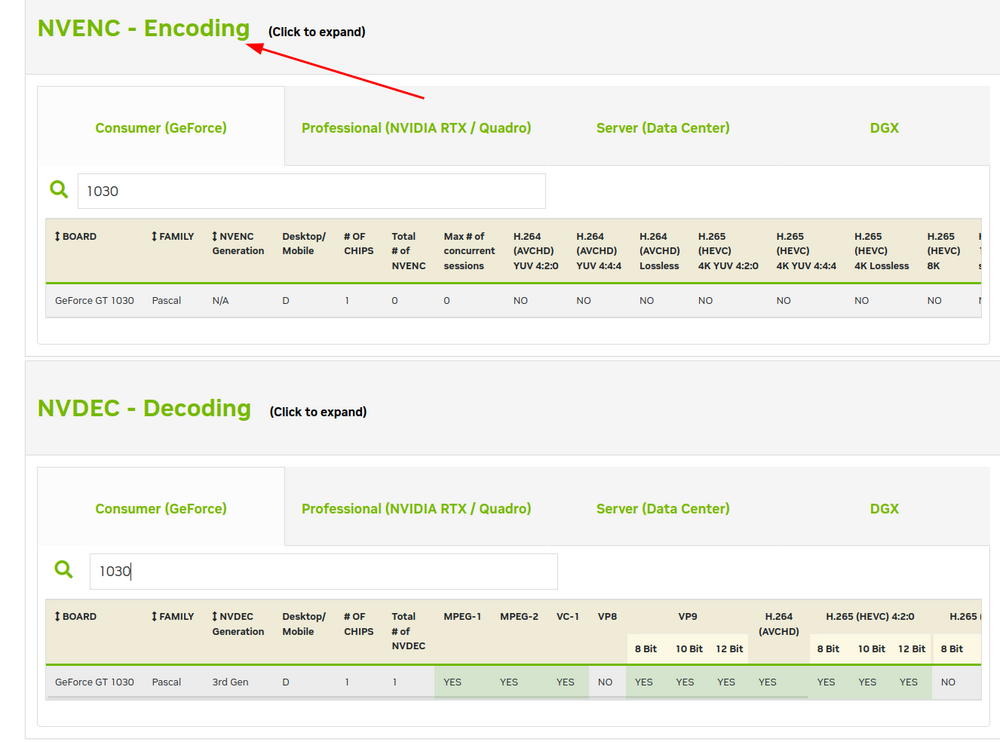Select Consumer (GeForce) tab under NVENC

click(161, 128)
